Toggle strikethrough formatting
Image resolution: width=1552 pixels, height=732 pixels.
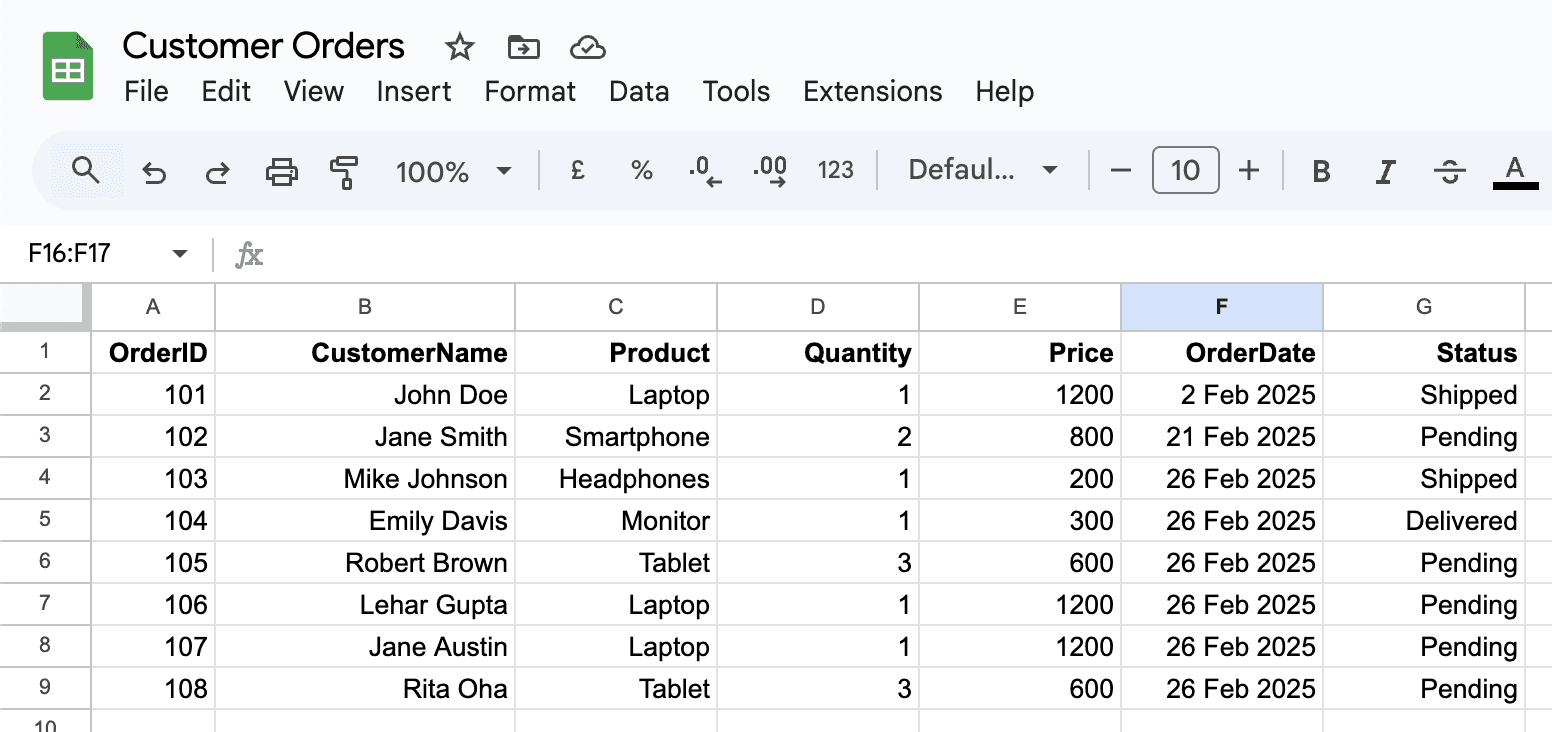coord(1450,172)
